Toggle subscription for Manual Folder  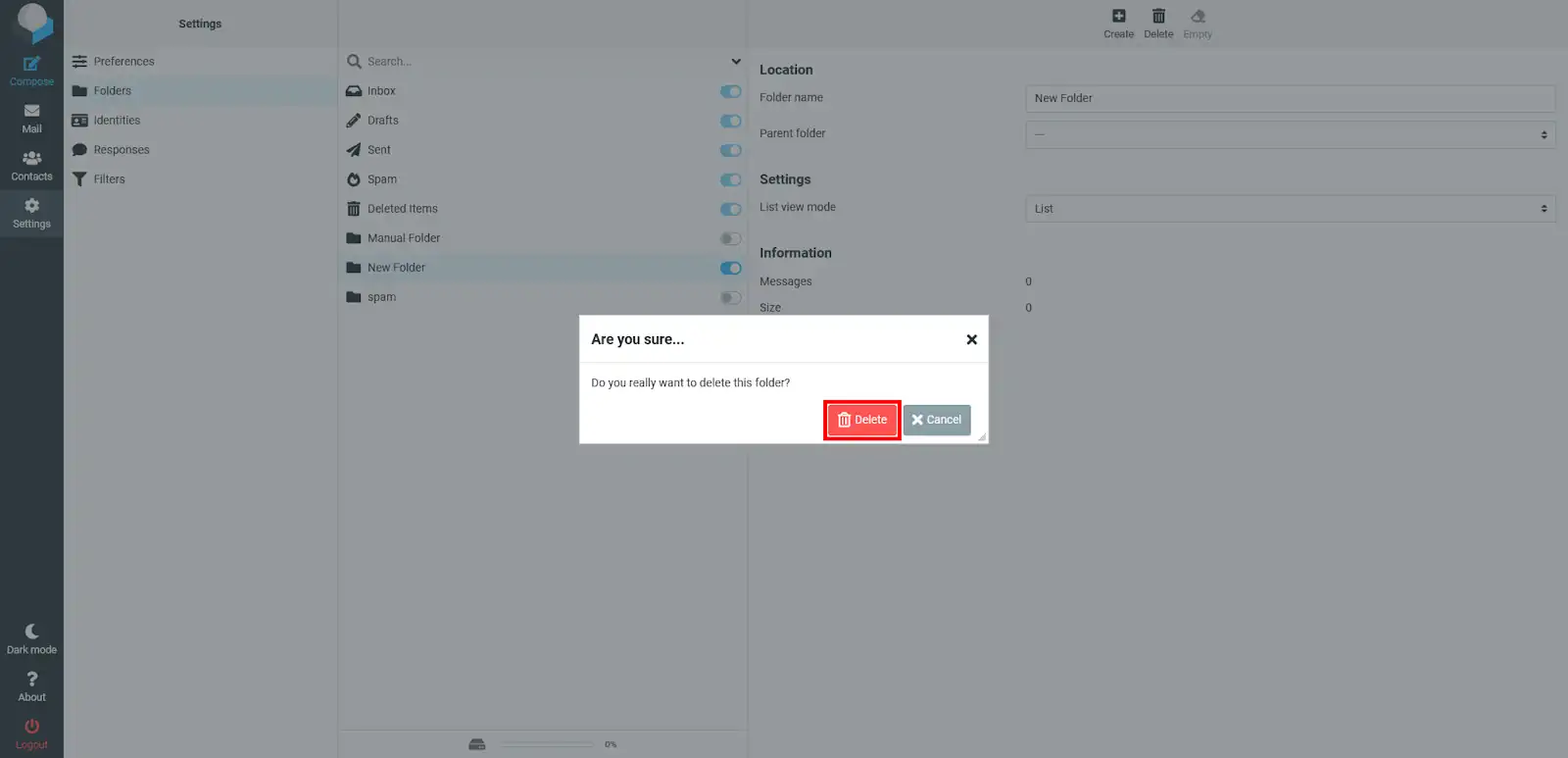[730, 238]
